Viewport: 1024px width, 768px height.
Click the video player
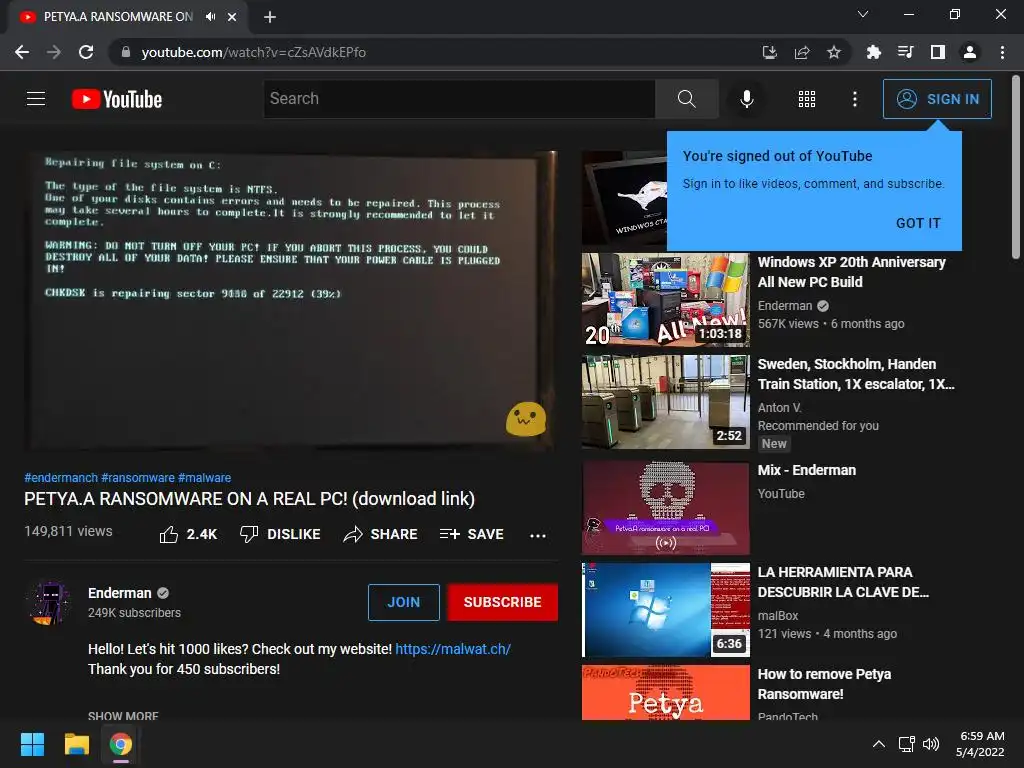point(291,301)
